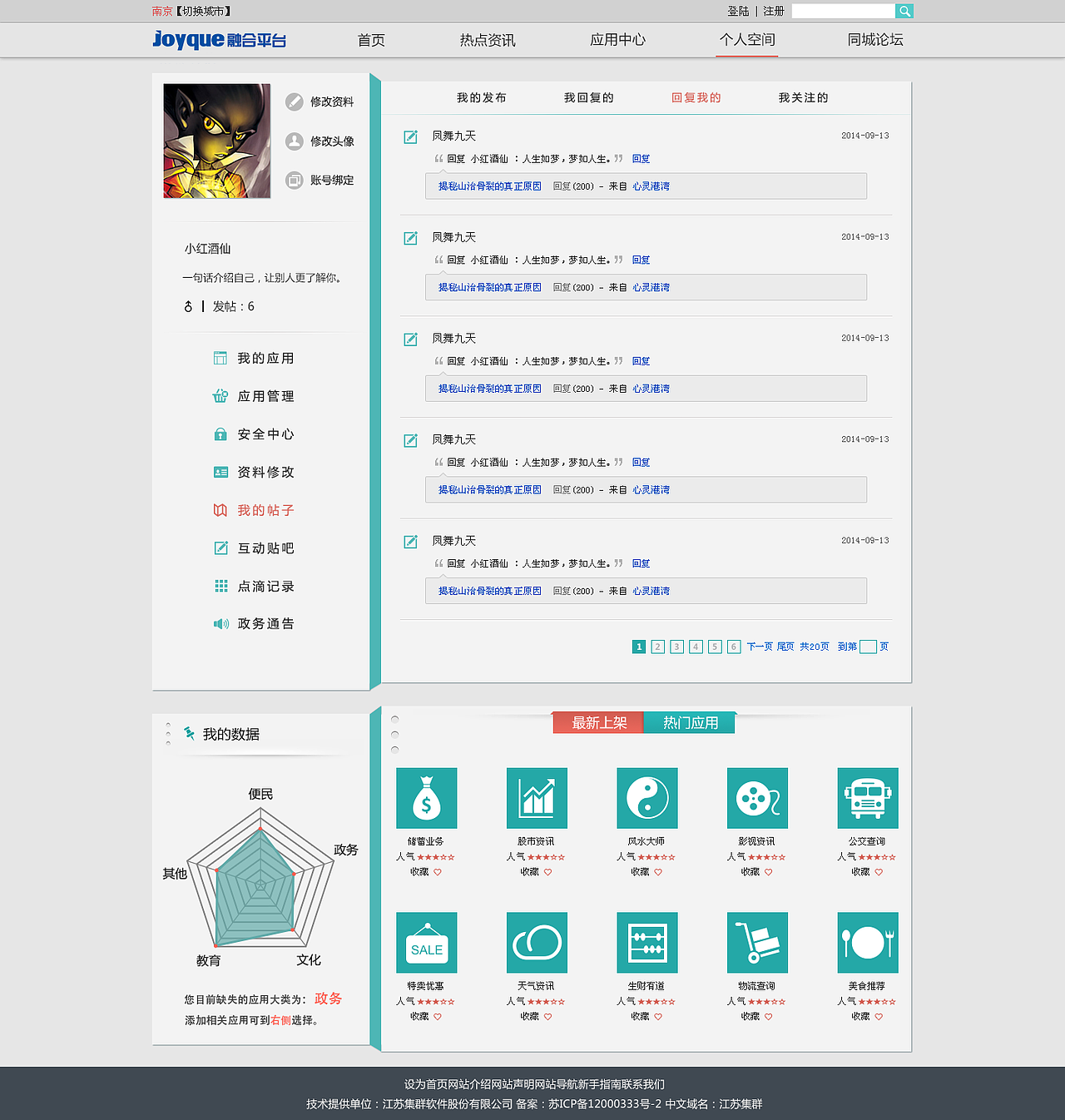Launch the 风水大师 yin-yang app
1065x1120 pixels.
click(x=646, y=798)
